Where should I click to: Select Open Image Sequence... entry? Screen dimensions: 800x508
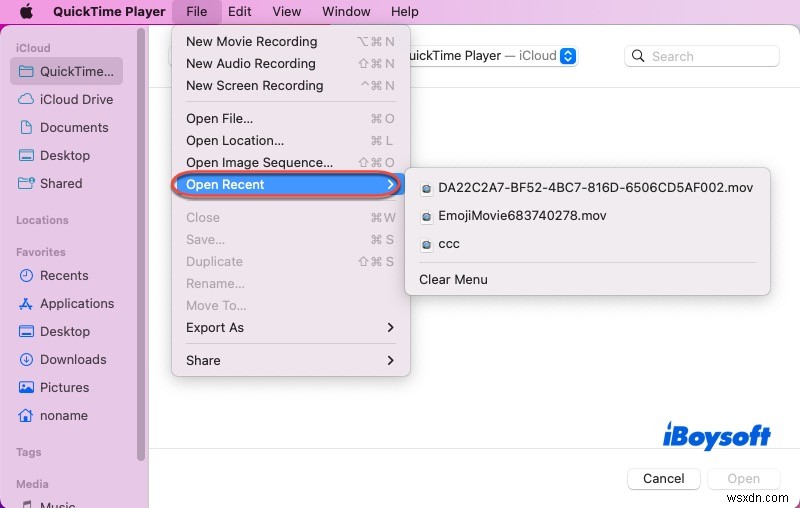[x=290, y=162]
